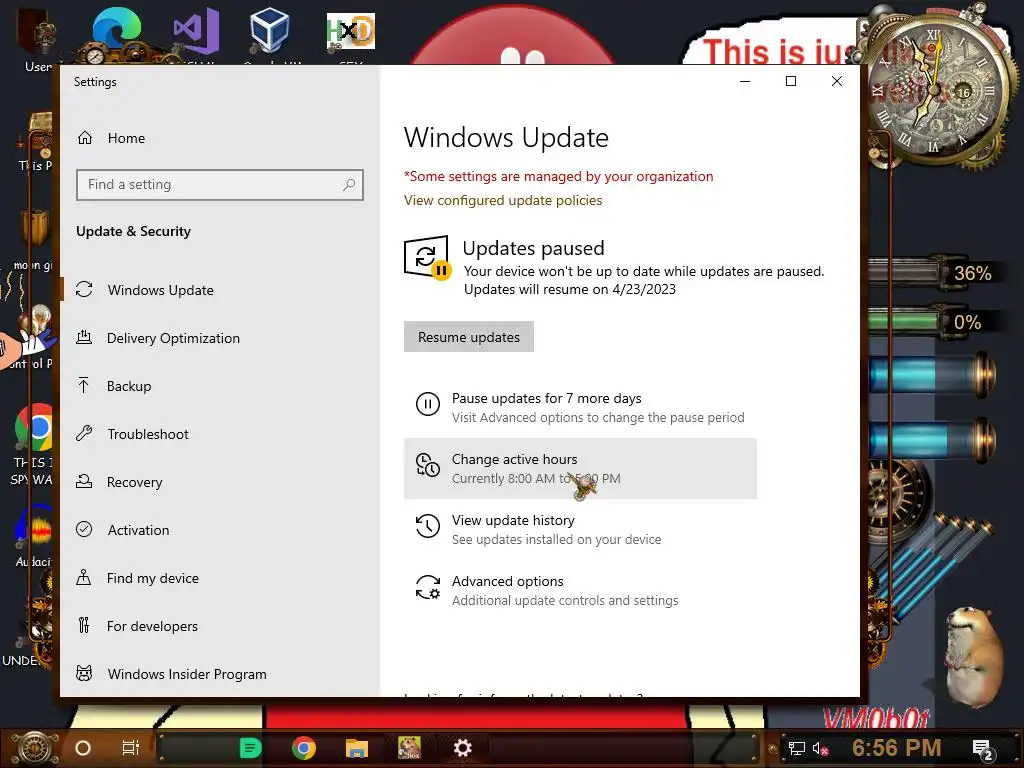Image resolution: width=1024 pixels, height=768 pixels.
Task: Click the network tray icon
Action: (796, 748)
